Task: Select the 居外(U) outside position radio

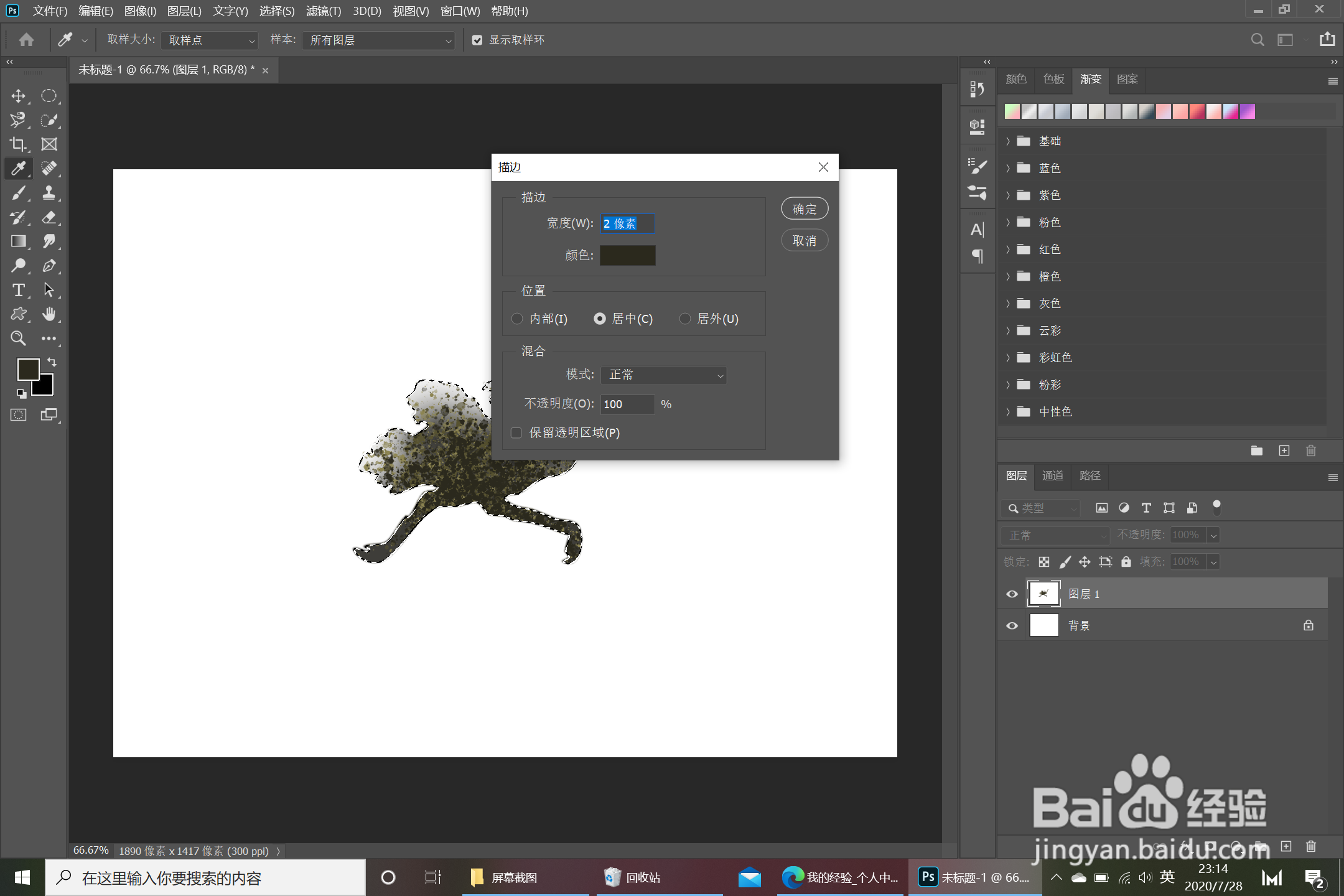Action: (685, 319)
